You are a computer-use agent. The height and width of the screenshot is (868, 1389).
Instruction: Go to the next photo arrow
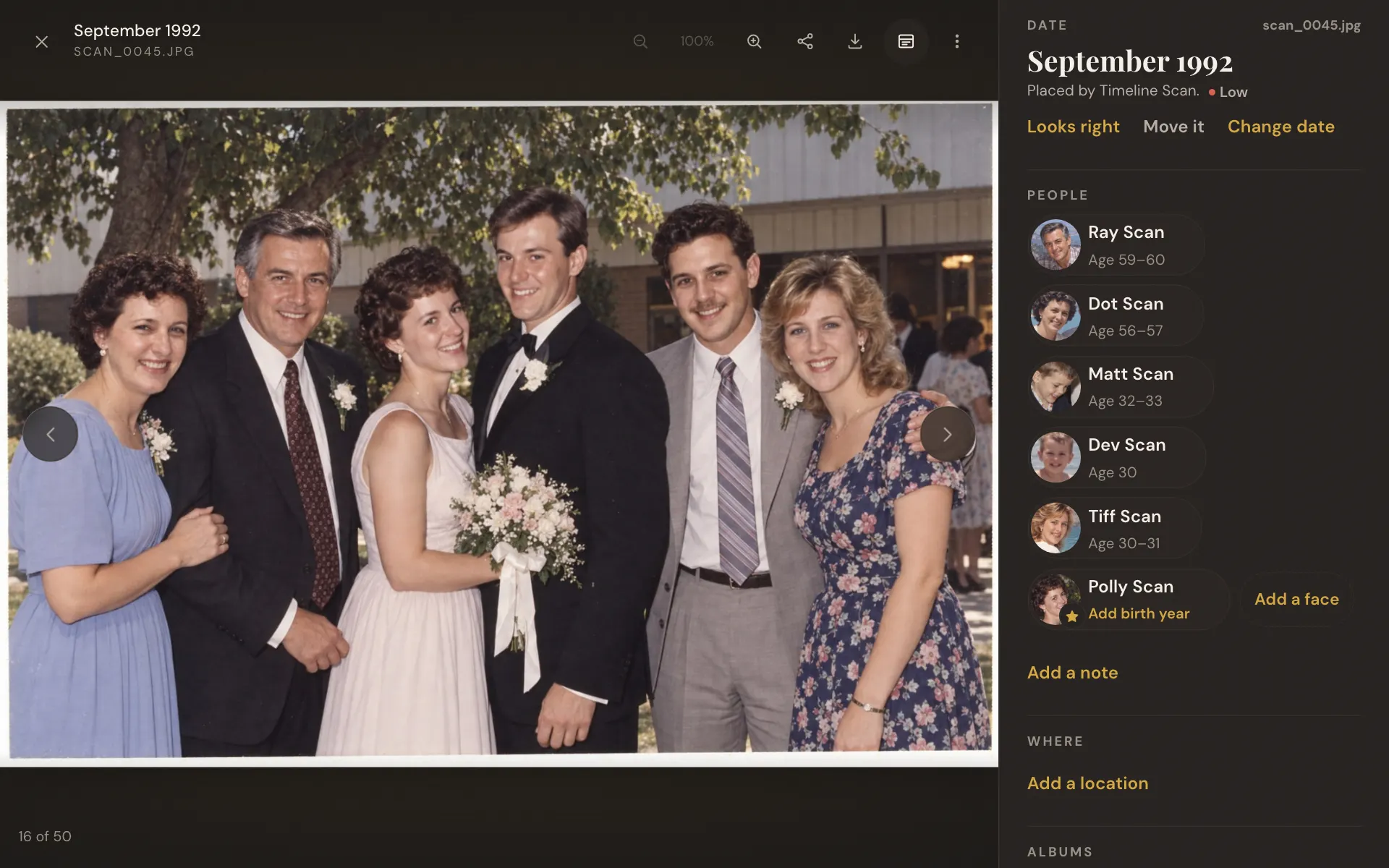click(x=947, y=434)
